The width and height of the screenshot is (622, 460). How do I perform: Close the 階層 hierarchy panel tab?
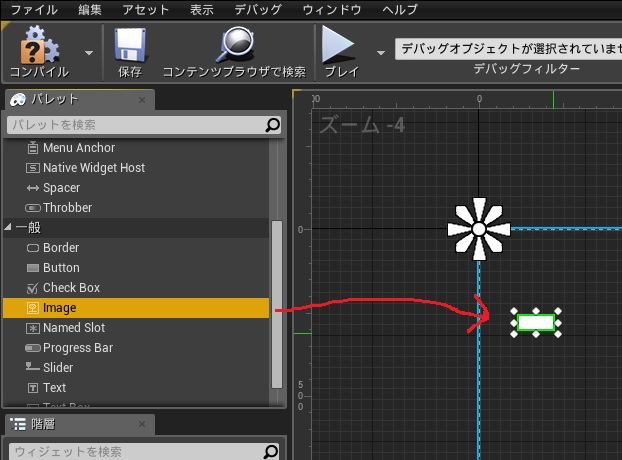point(142,424)
